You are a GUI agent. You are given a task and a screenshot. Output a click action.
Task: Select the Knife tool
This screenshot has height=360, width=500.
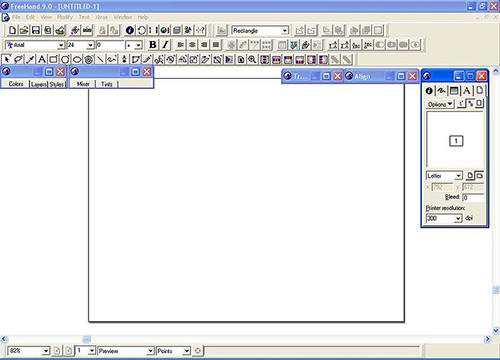[x=147, y=59]
